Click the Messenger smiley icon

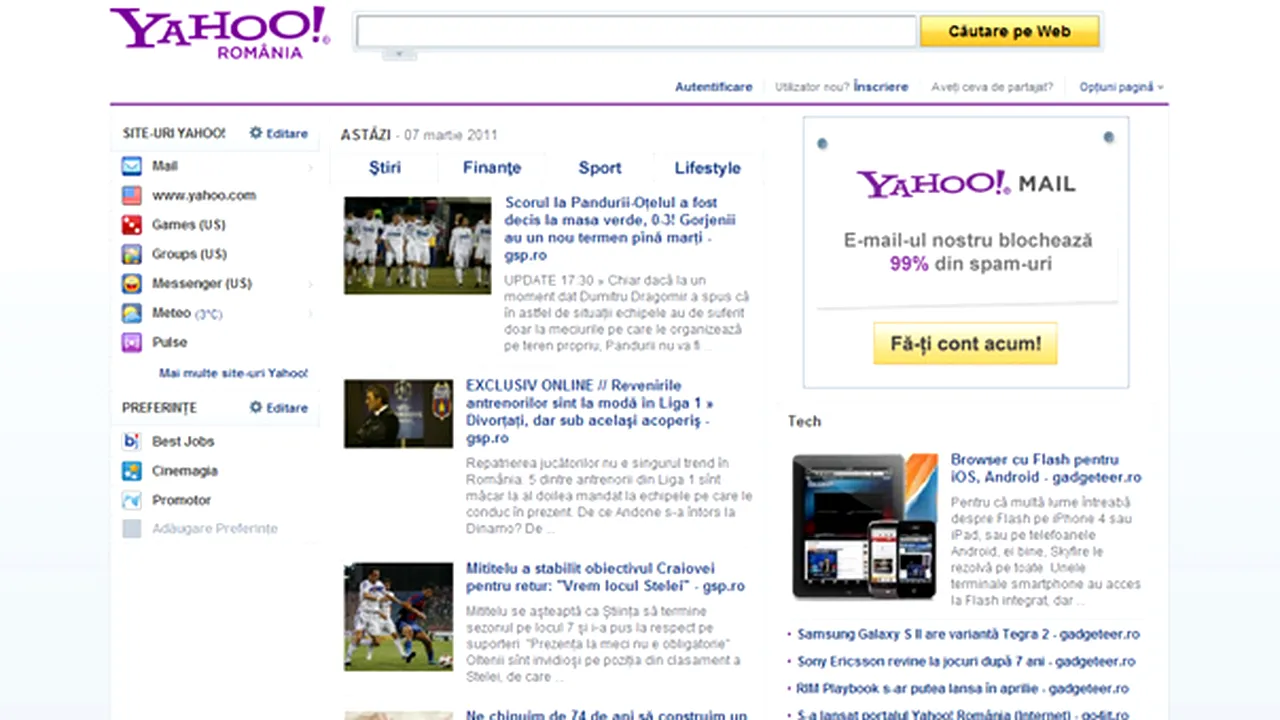pyautogui.click(x=132, y=283)
